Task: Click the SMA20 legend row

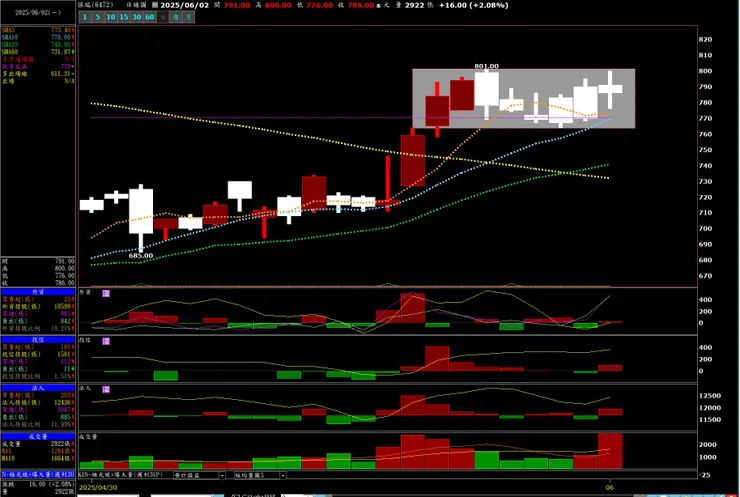Action: 38,44
